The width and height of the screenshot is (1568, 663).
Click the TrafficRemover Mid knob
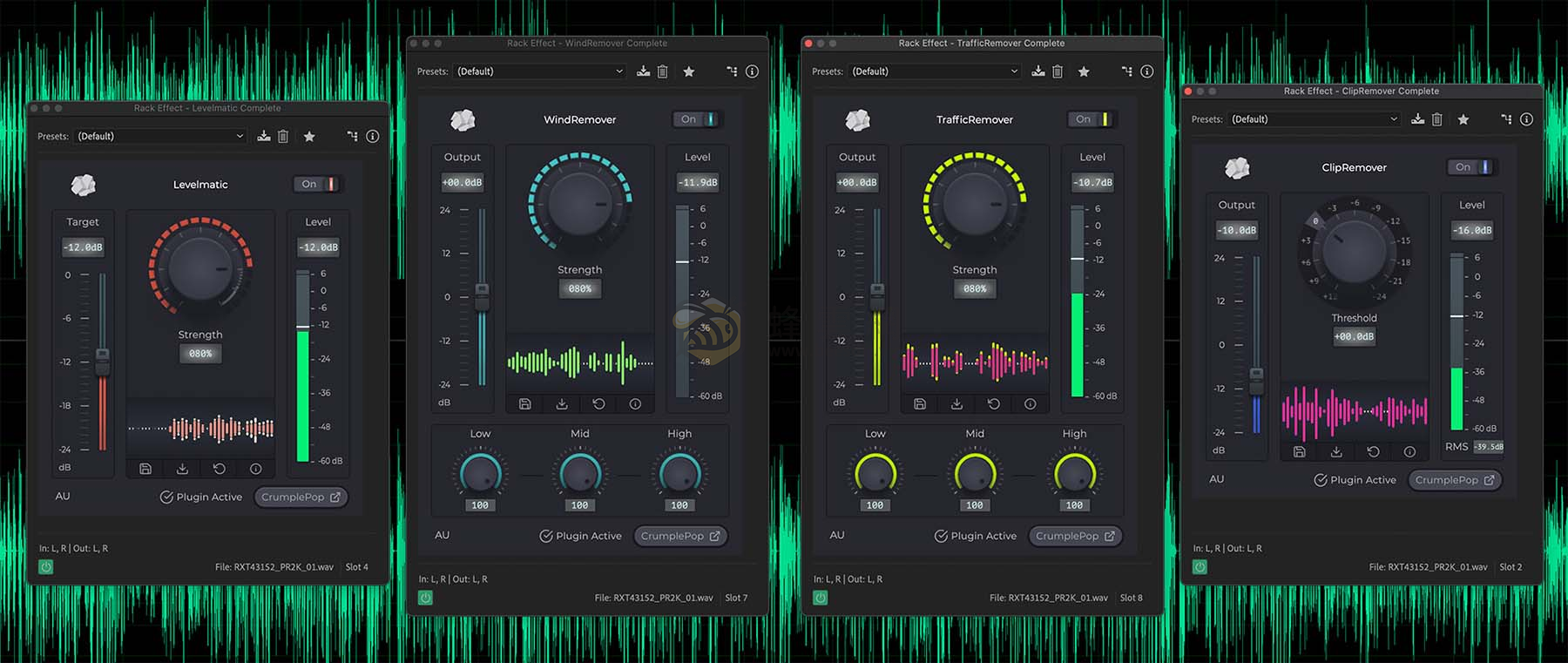click(x=975, y=473)
